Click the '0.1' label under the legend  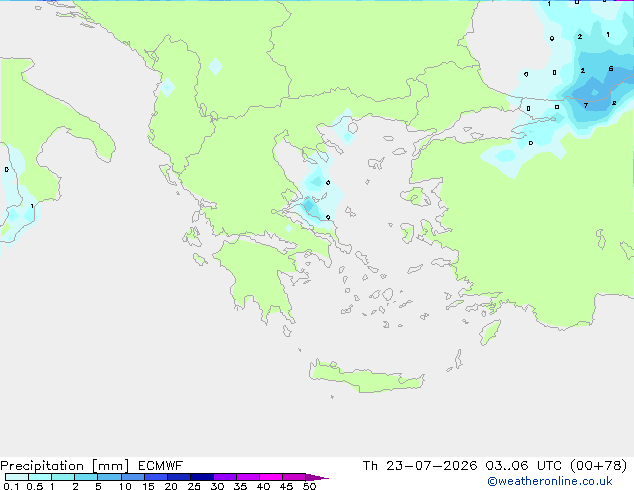click(11, 486)
